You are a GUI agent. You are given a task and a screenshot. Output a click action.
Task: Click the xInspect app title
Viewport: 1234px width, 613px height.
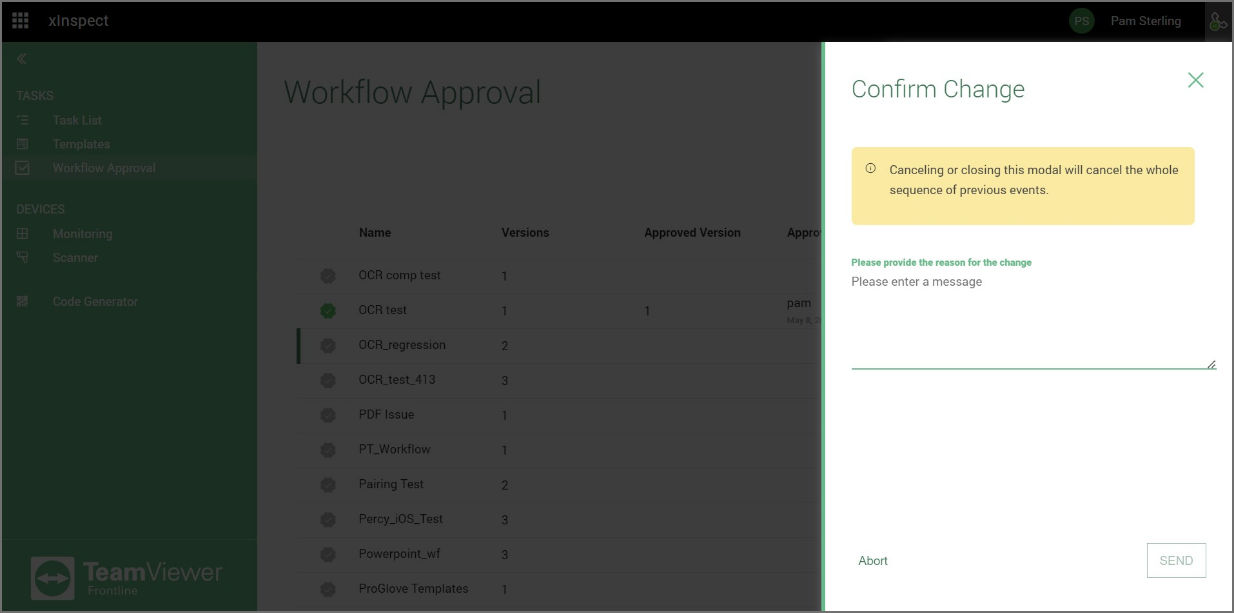[x=79, y=21]
